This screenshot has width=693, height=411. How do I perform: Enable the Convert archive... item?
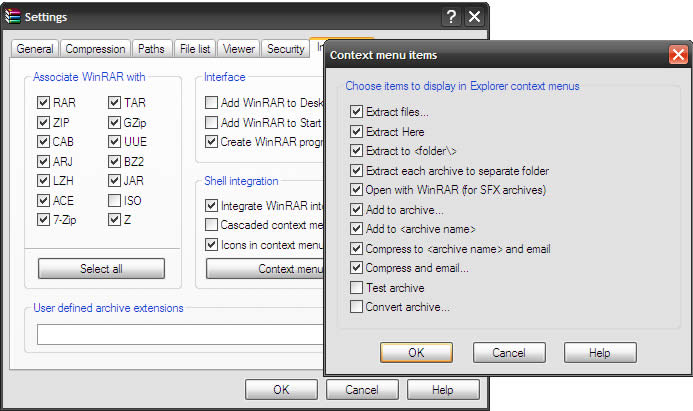tap(356, 306)
